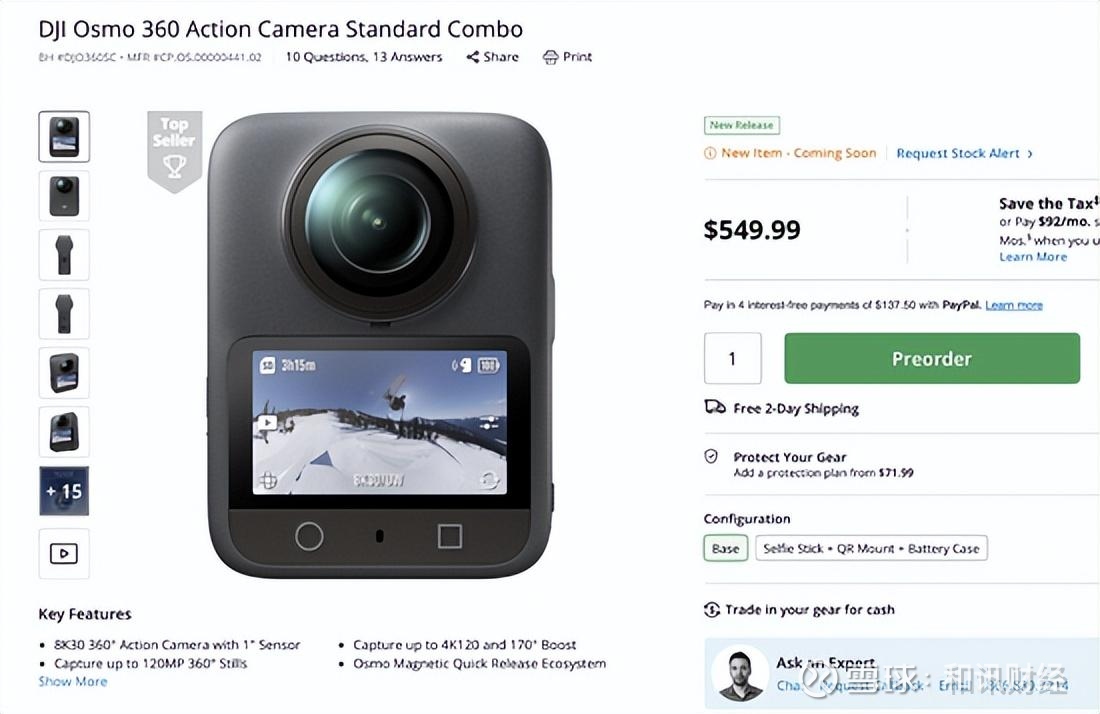
Task: Click the Print printer icon
Action: pyautogui.click(x=550, y=57)
